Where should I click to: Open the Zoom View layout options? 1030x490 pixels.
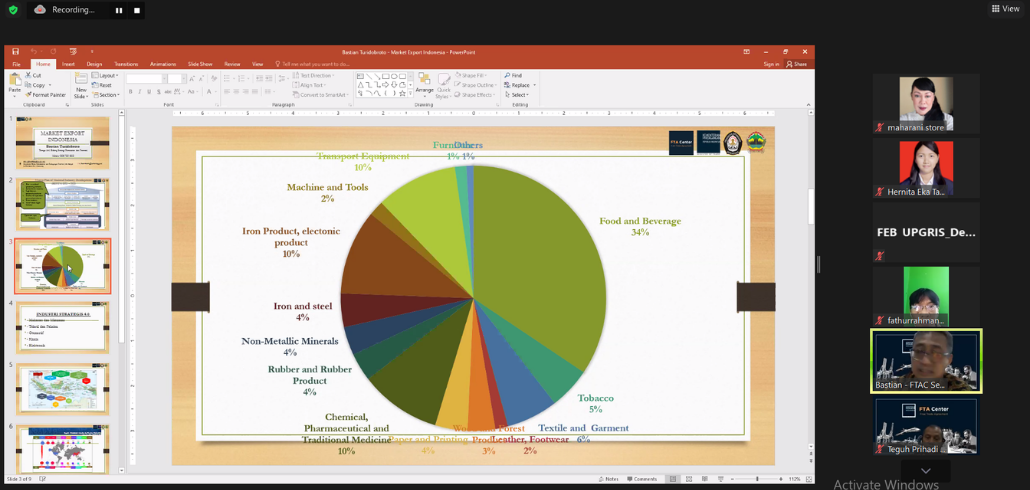(x=1005, y=9)
